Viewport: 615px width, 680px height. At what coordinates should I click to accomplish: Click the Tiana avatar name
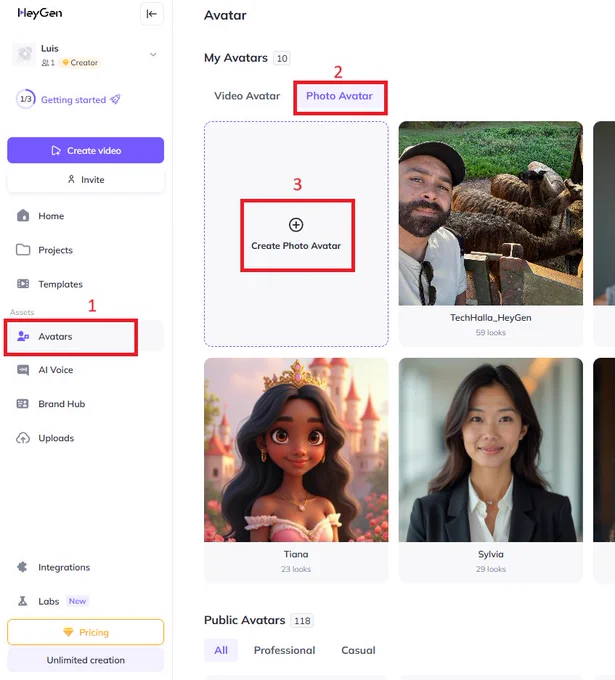pos(296,554)
